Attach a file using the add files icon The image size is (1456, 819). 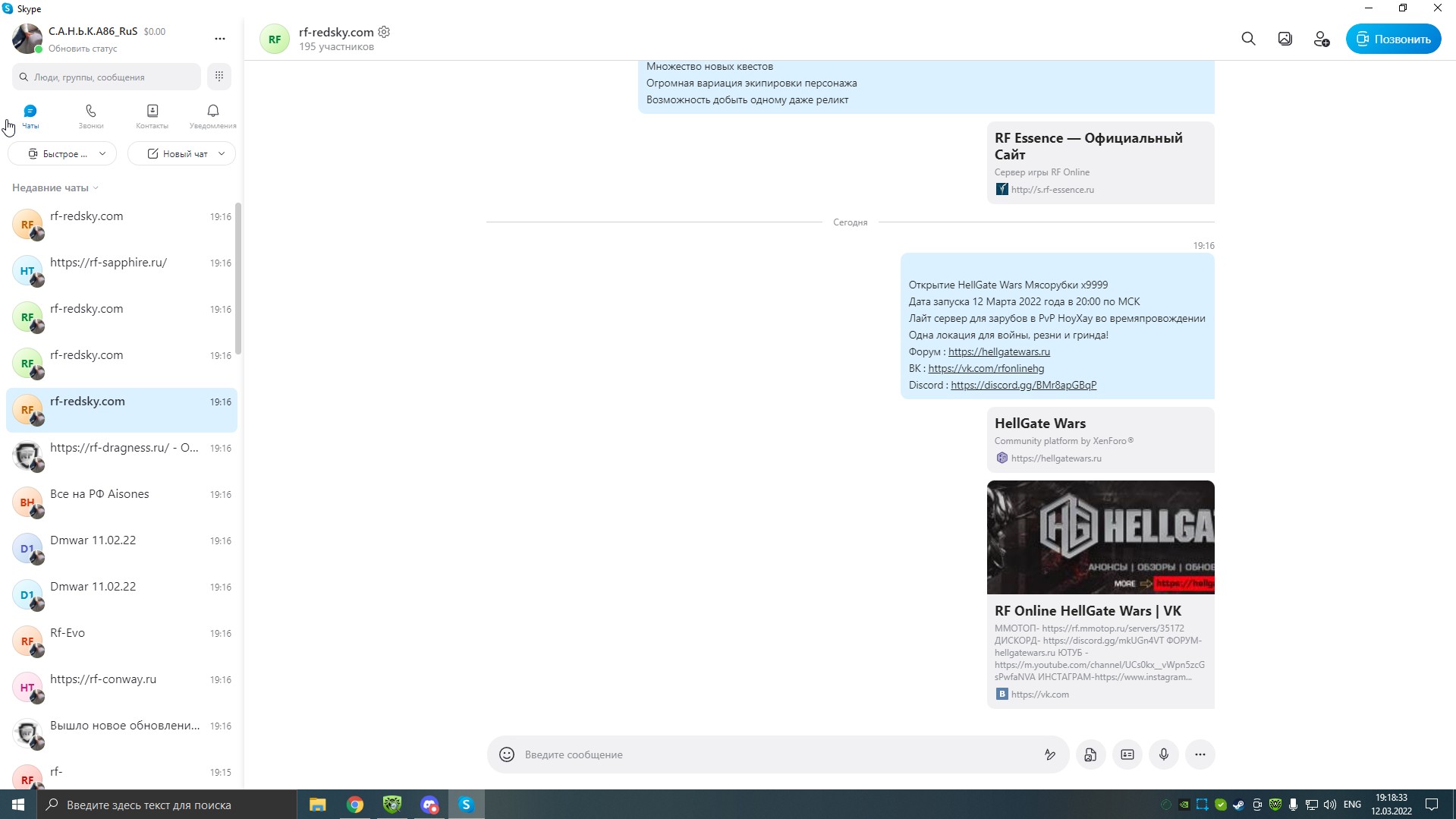click(x=1090, y=754)
